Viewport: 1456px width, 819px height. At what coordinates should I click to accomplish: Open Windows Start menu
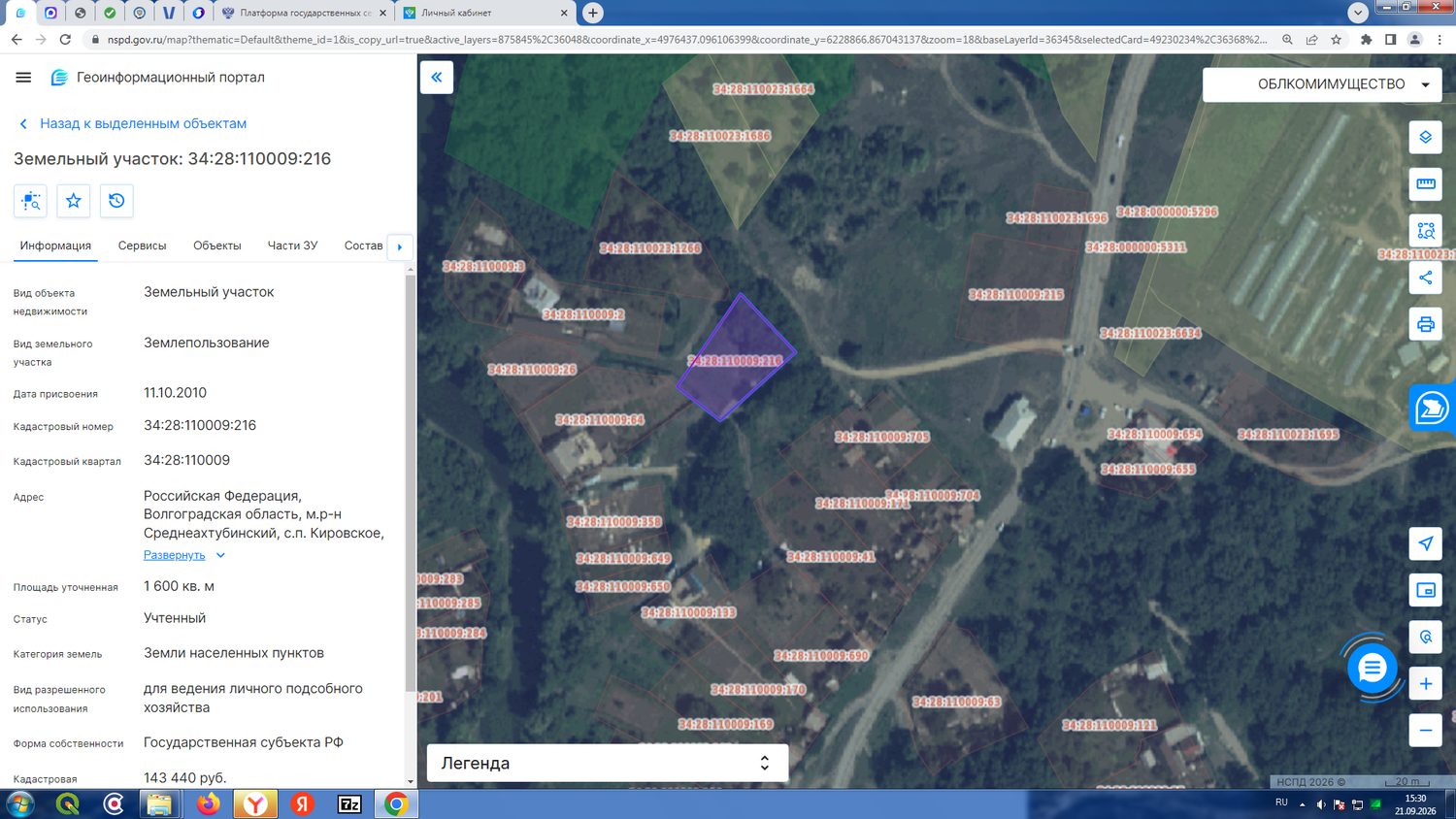pyautogui.click(x=20, y=803)
